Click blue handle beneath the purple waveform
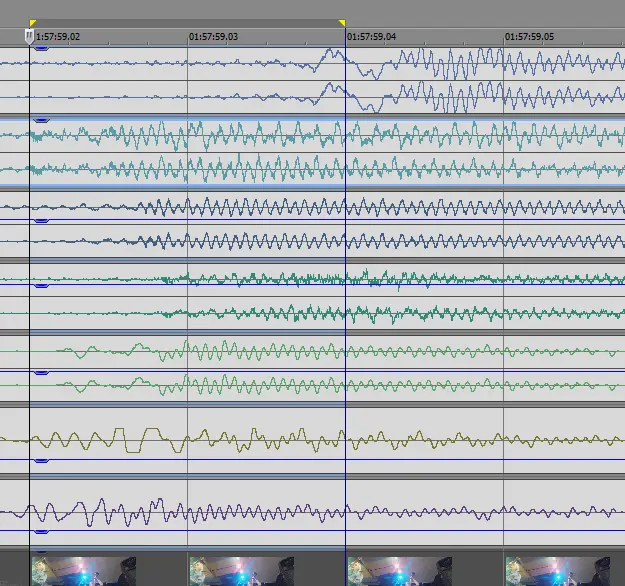The height and width of the screenshot is (586, 625). [x=41, y=534]
